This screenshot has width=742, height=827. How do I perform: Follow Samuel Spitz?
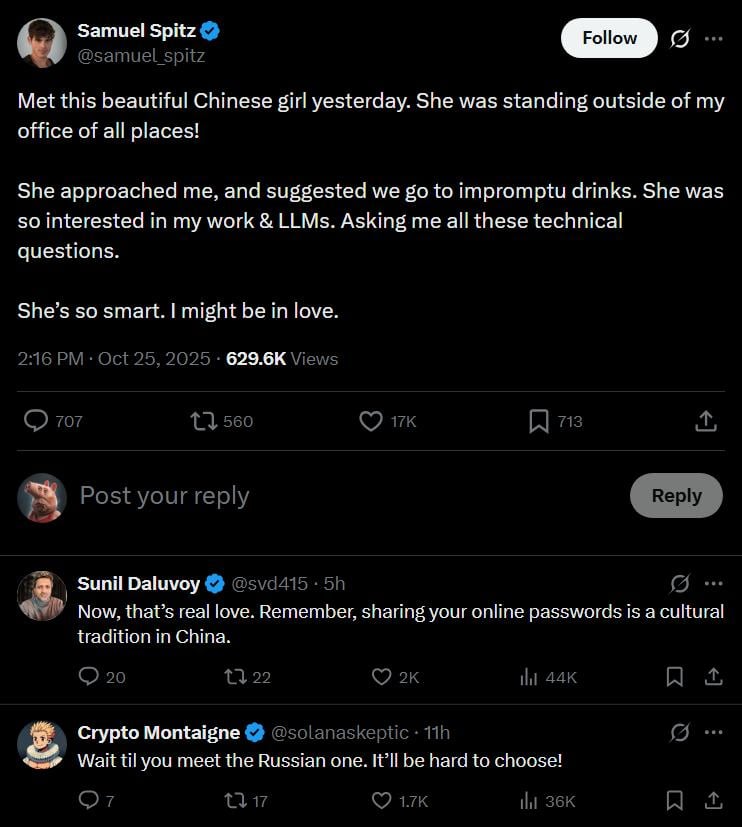pos(609,38)
